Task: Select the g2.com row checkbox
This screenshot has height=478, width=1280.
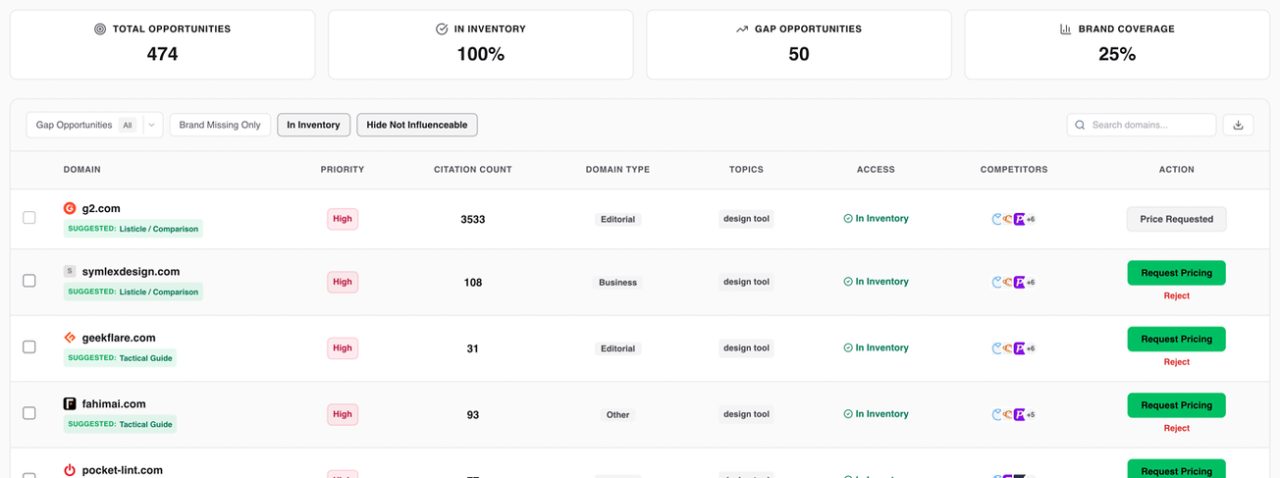Action: [x=29, y=217]
